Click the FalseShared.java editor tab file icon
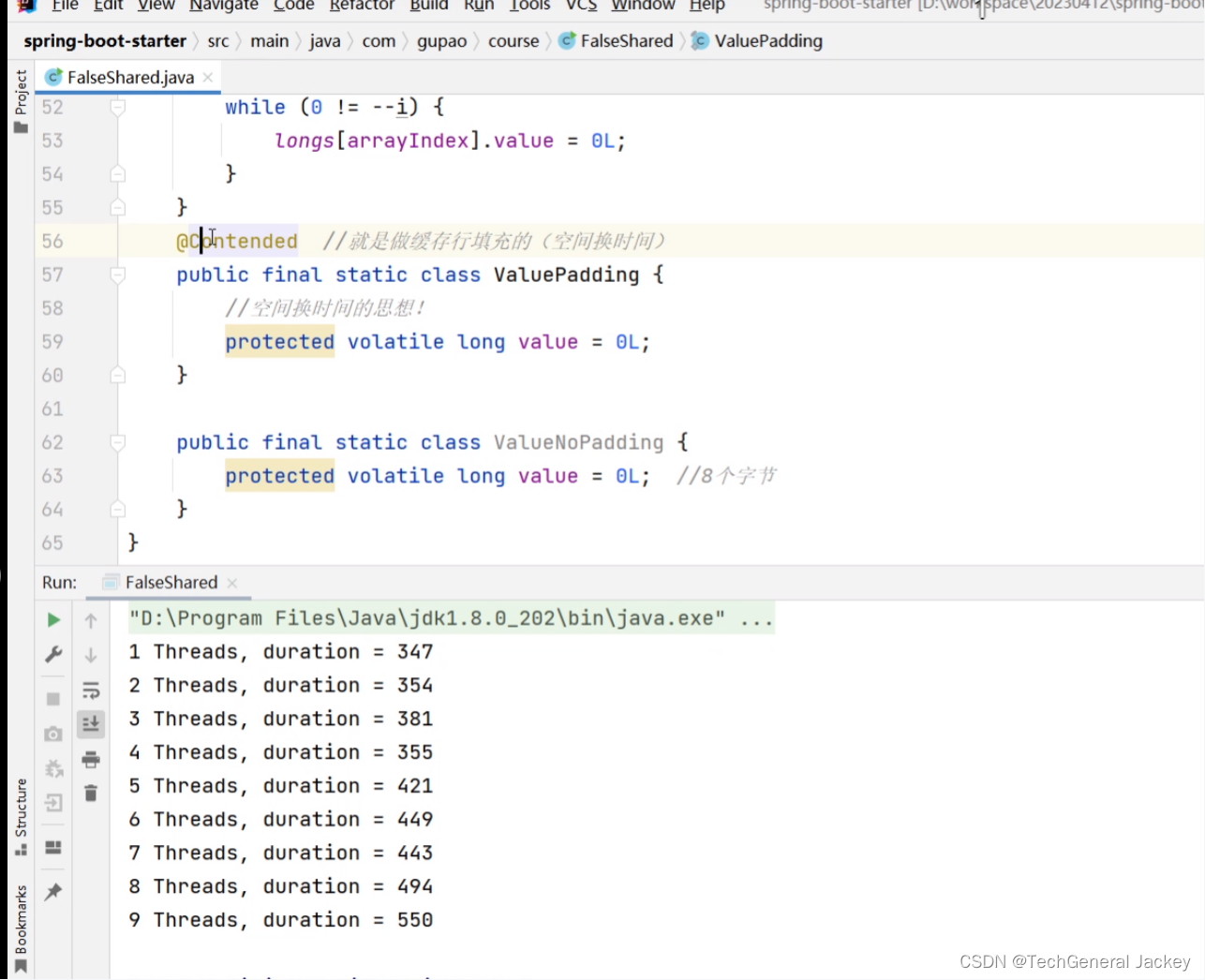This screenshot has height=980, width=1205. pos(53,77)
